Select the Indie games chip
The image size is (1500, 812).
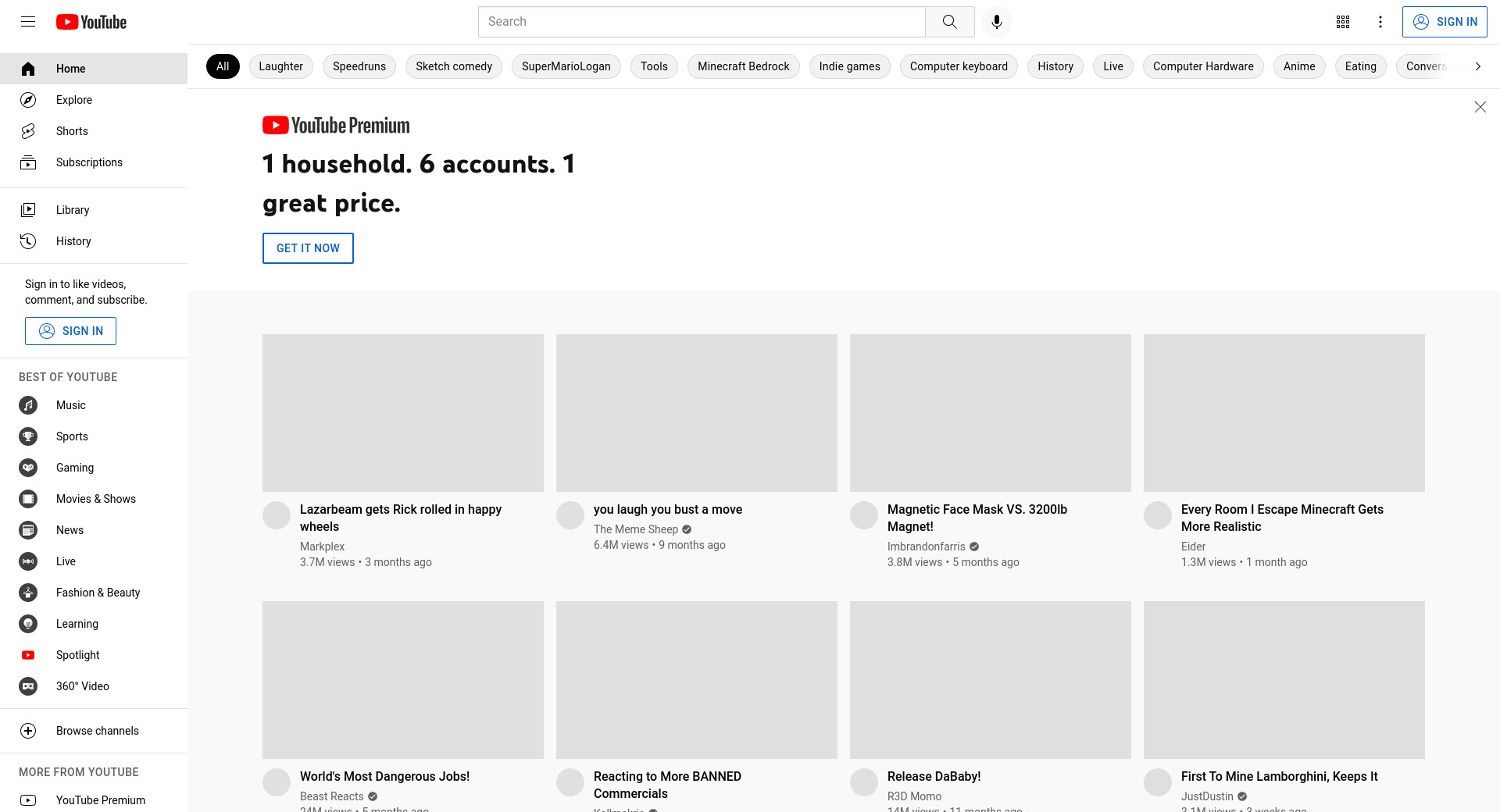850,66
